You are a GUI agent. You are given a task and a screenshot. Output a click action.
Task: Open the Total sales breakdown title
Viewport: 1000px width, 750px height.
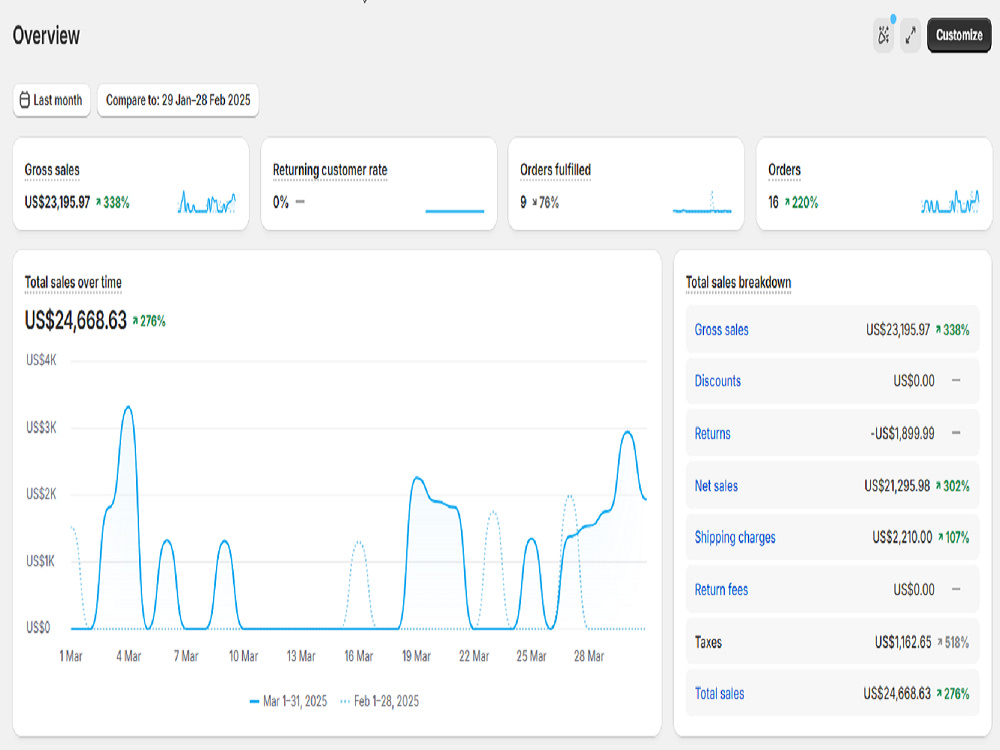(x=738, y=283)
